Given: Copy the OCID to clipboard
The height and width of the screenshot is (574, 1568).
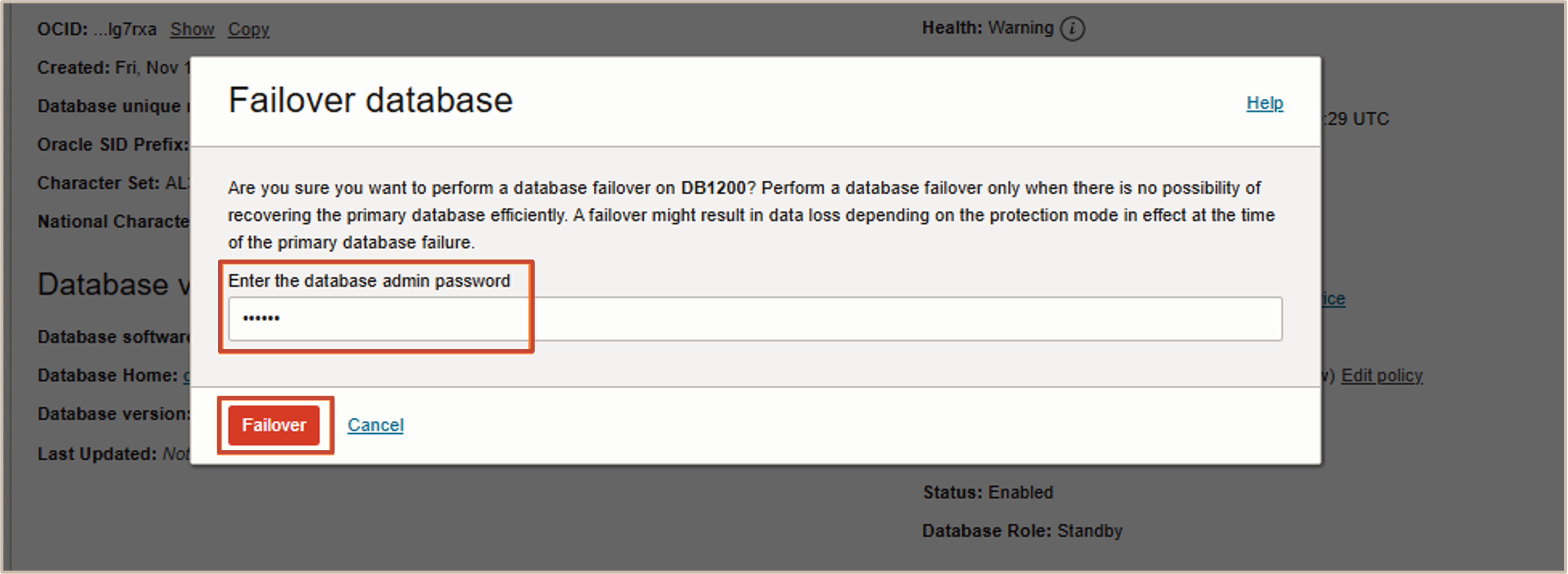Looking at the screenshot, I should coord(248,29).
